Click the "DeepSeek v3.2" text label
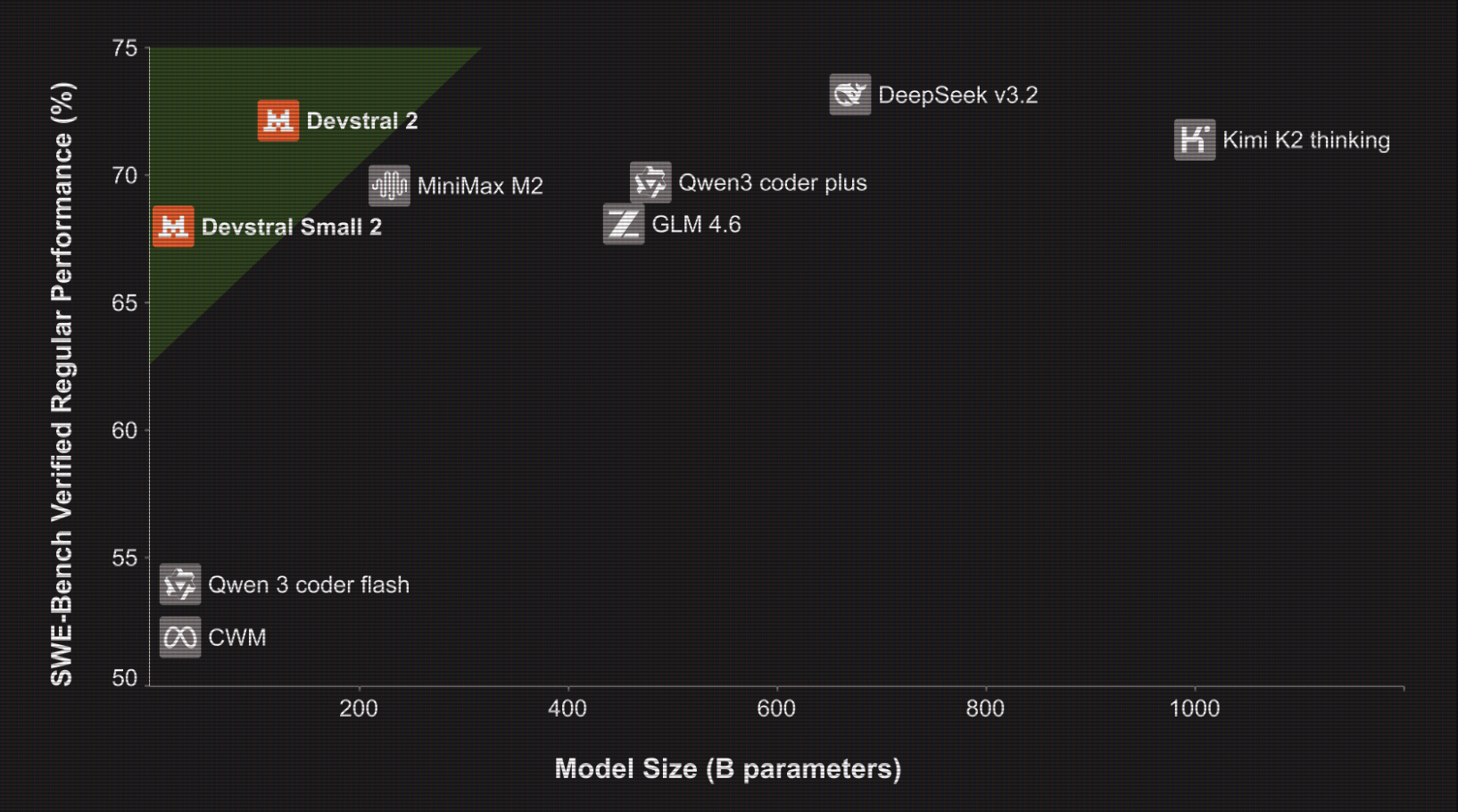The height and width of the screenshot is (812, 1458). (957, 95)
